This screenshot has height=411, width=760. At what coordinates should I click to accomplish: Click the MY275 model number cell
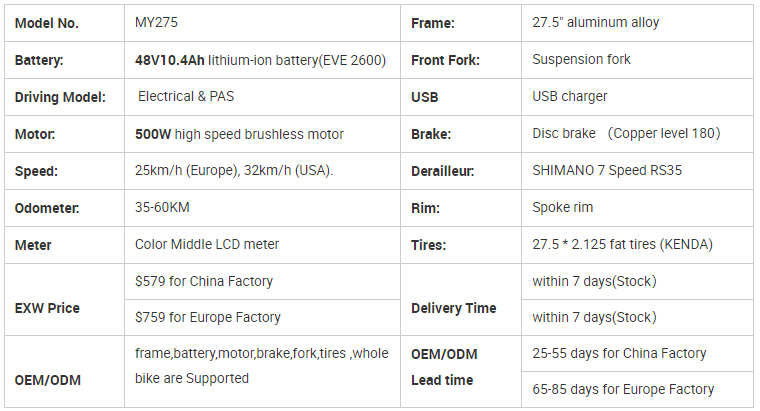(262, 23)
